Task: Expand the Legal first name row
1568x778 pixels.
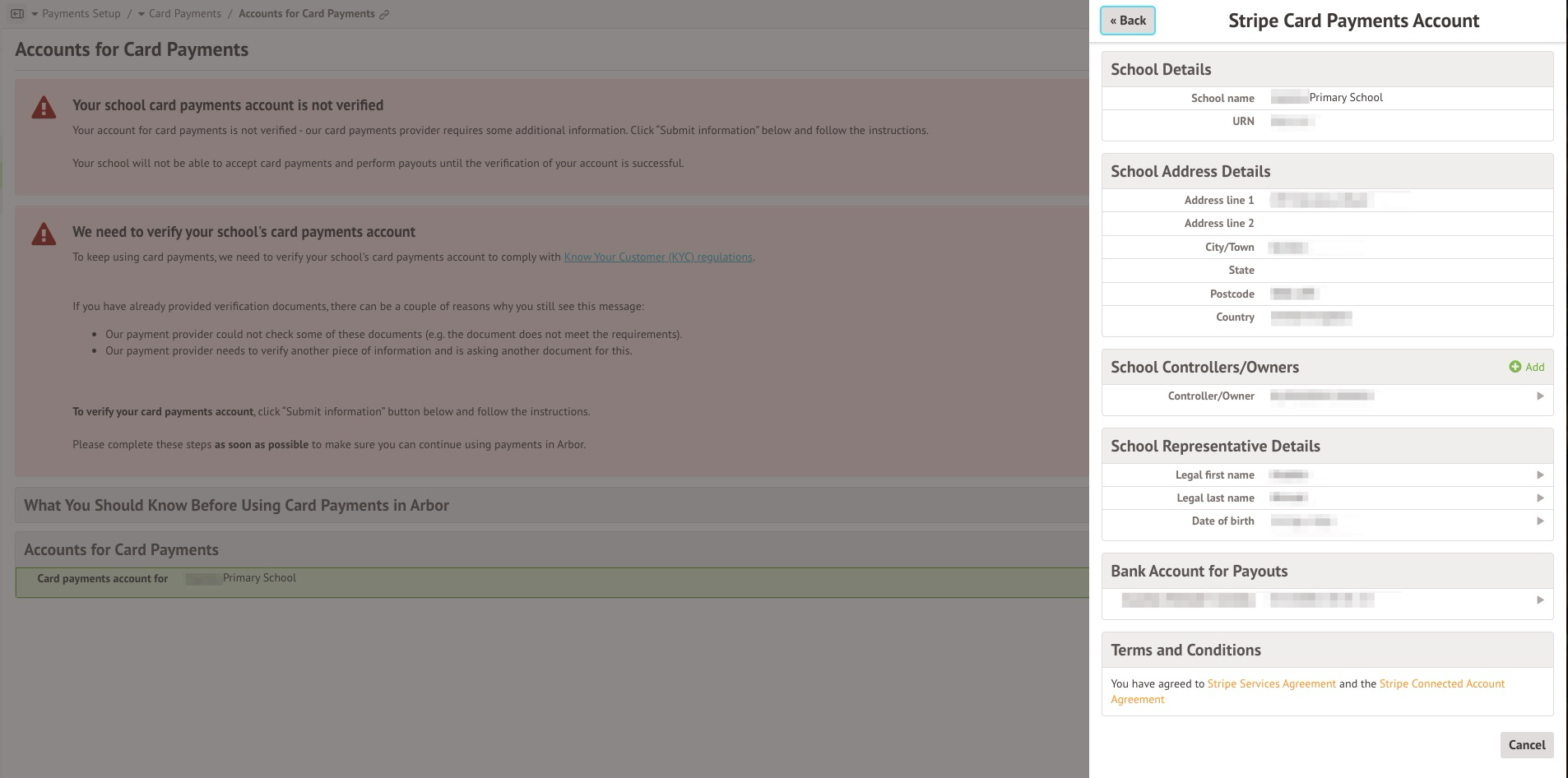Action: click(1539, 475)
